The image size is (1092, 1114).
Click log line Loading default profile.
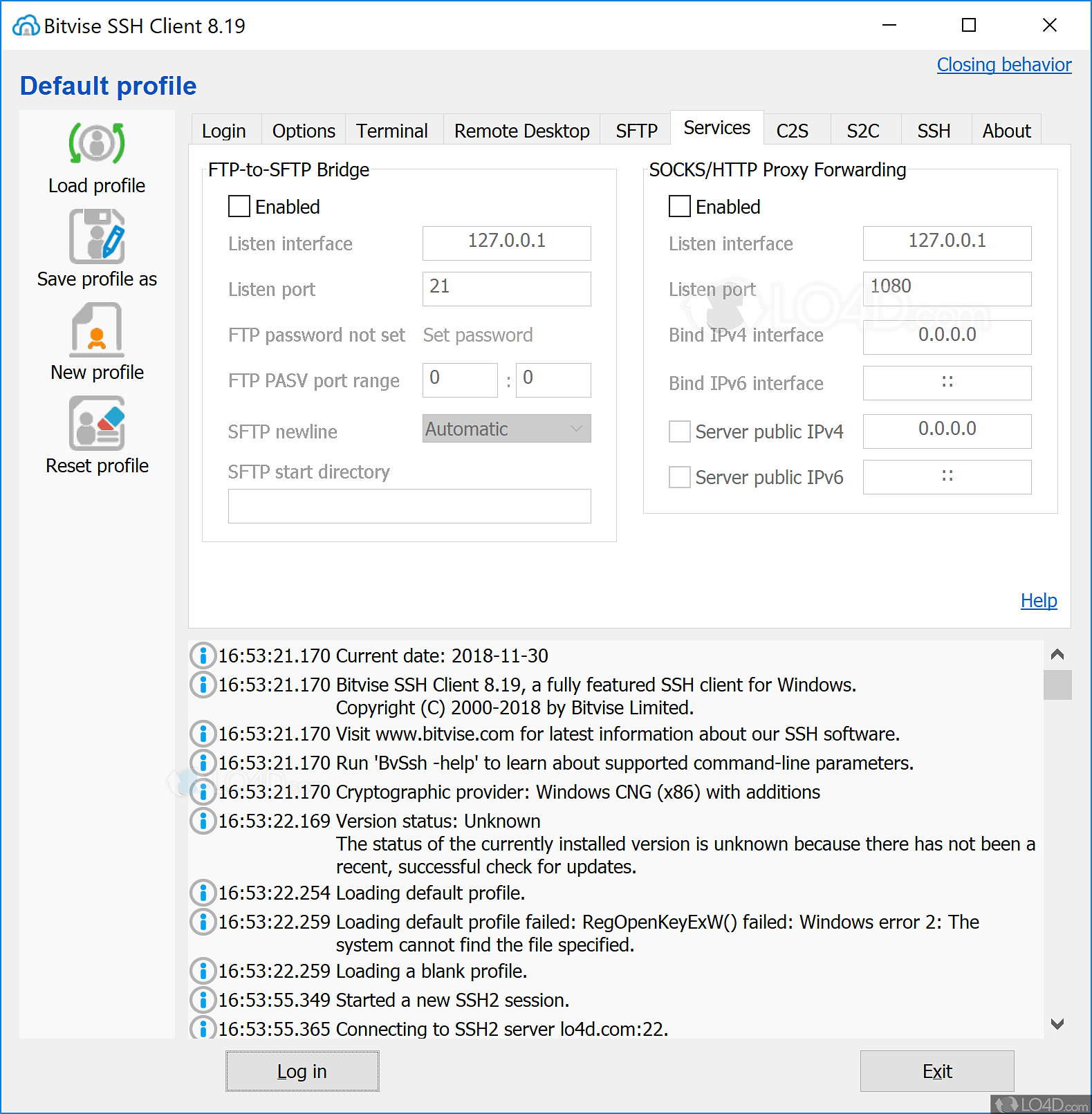tap(430, 893)
